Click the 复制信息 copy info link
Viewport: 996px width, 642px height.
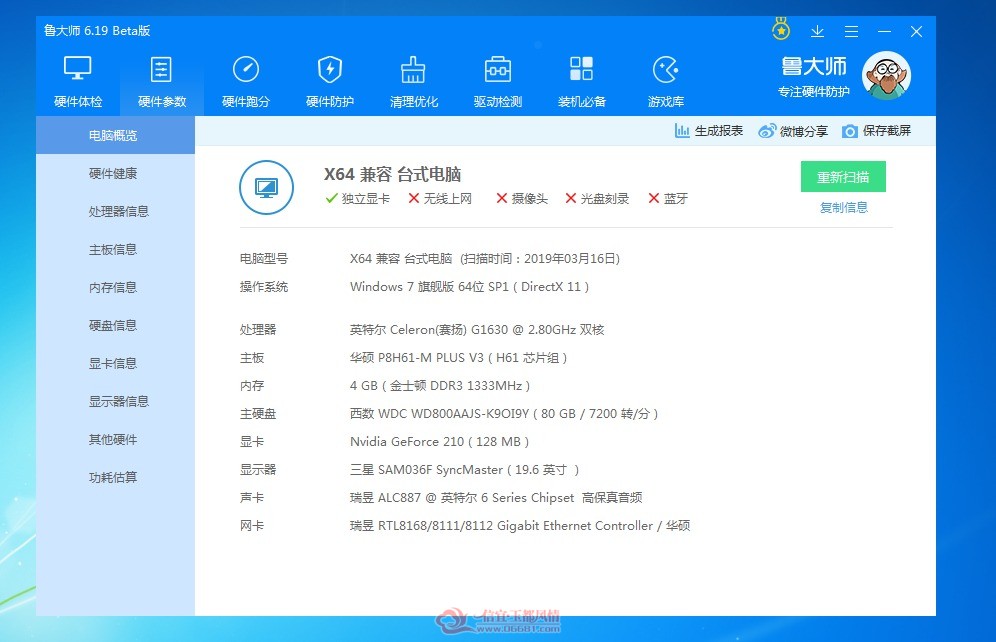pyautogui.click(x=844, y=208)
